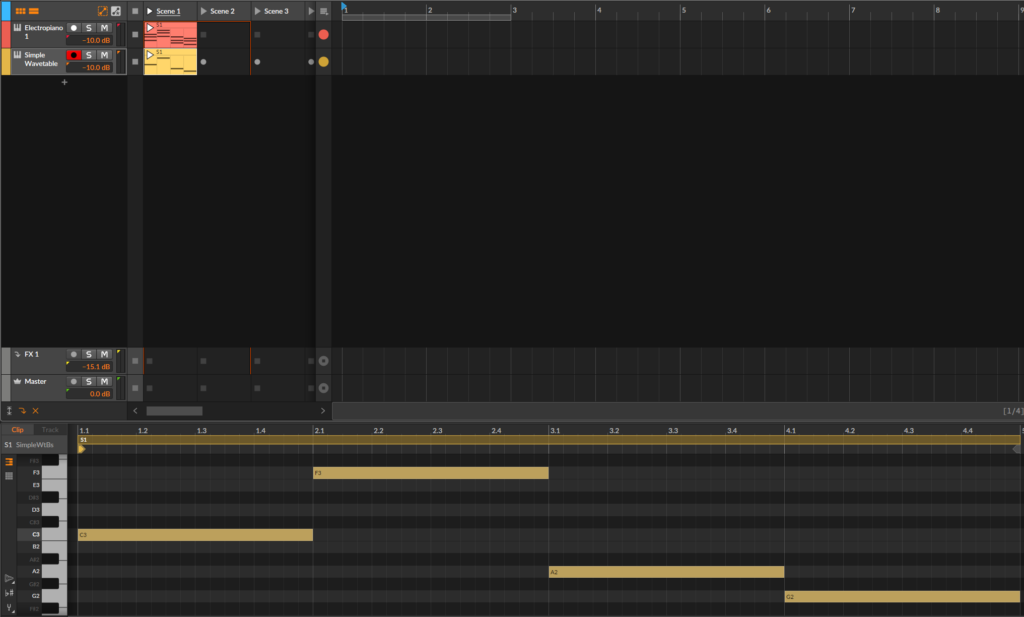Click the orange X icon below Master
Screen dimensions: 1024x617
click(x=36, y=411)
